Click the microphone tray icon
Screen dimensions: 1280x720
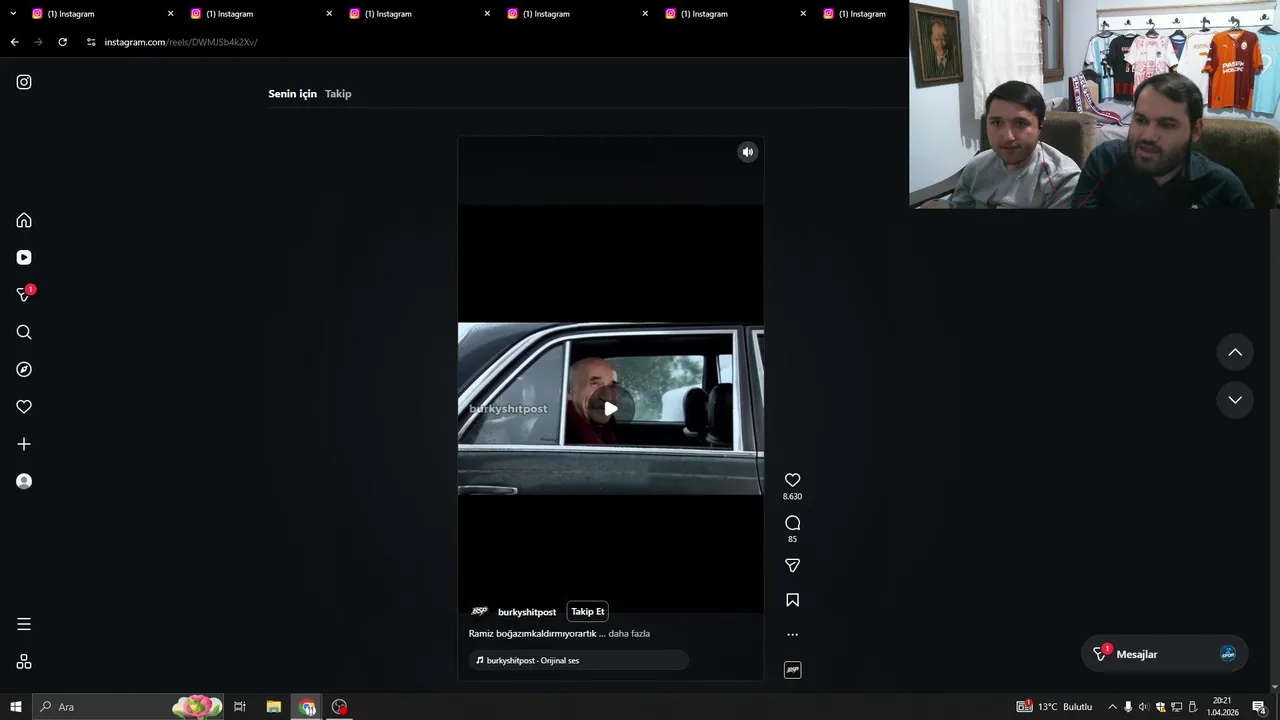[x=1128, y=707]
